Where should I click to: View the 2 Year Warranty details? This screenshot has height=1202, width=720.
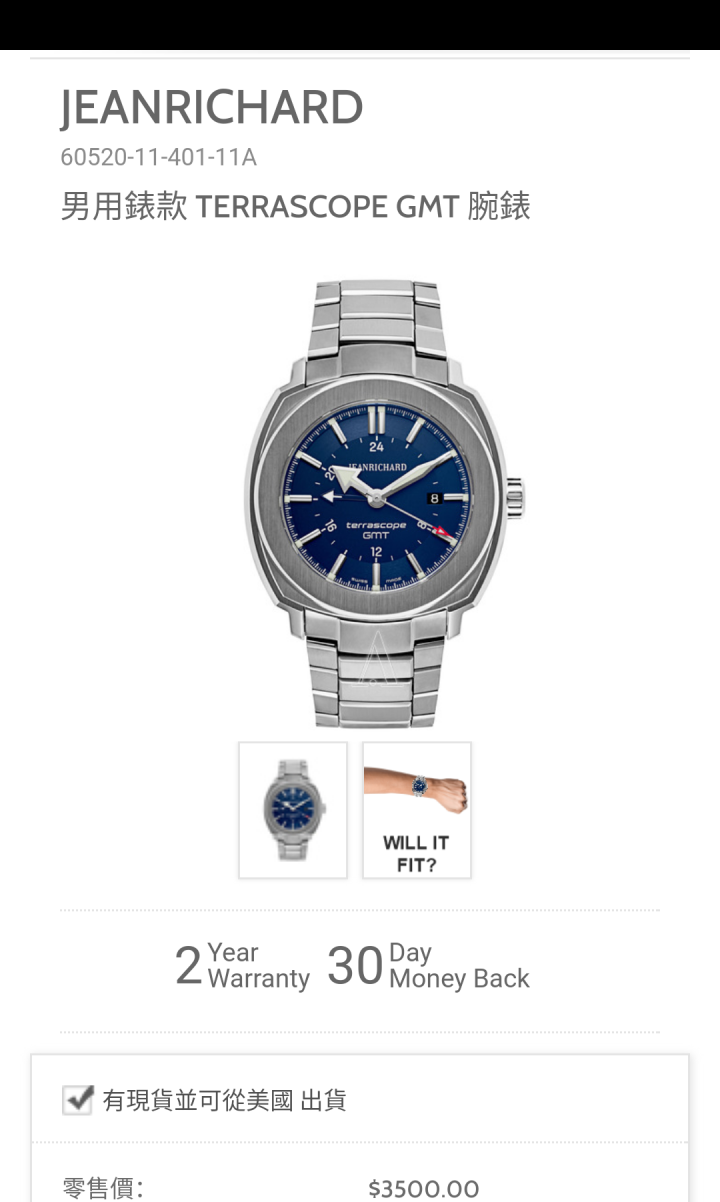(242, 965)
